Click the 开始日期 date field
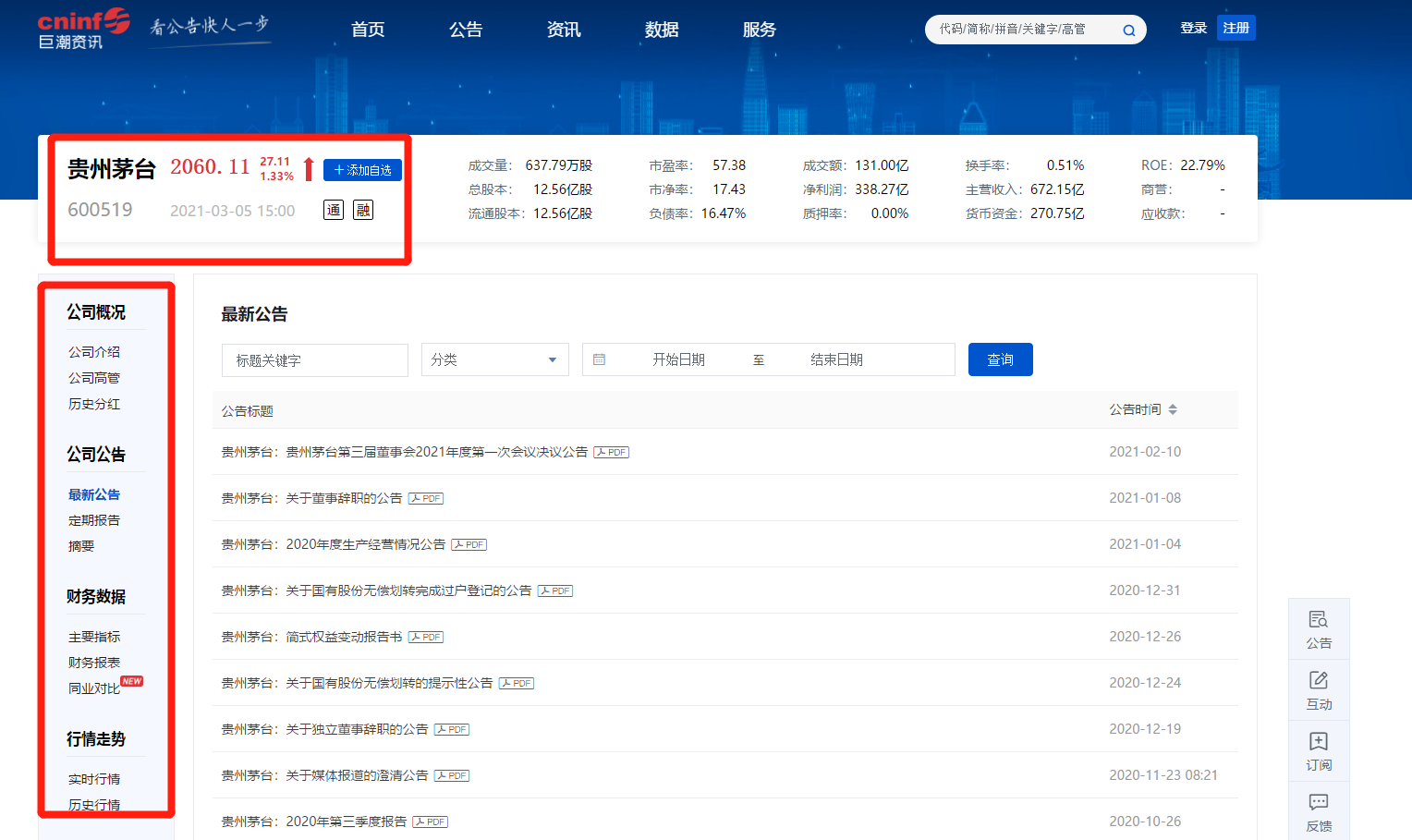1412x840 pixels. [x=678, y=359]
